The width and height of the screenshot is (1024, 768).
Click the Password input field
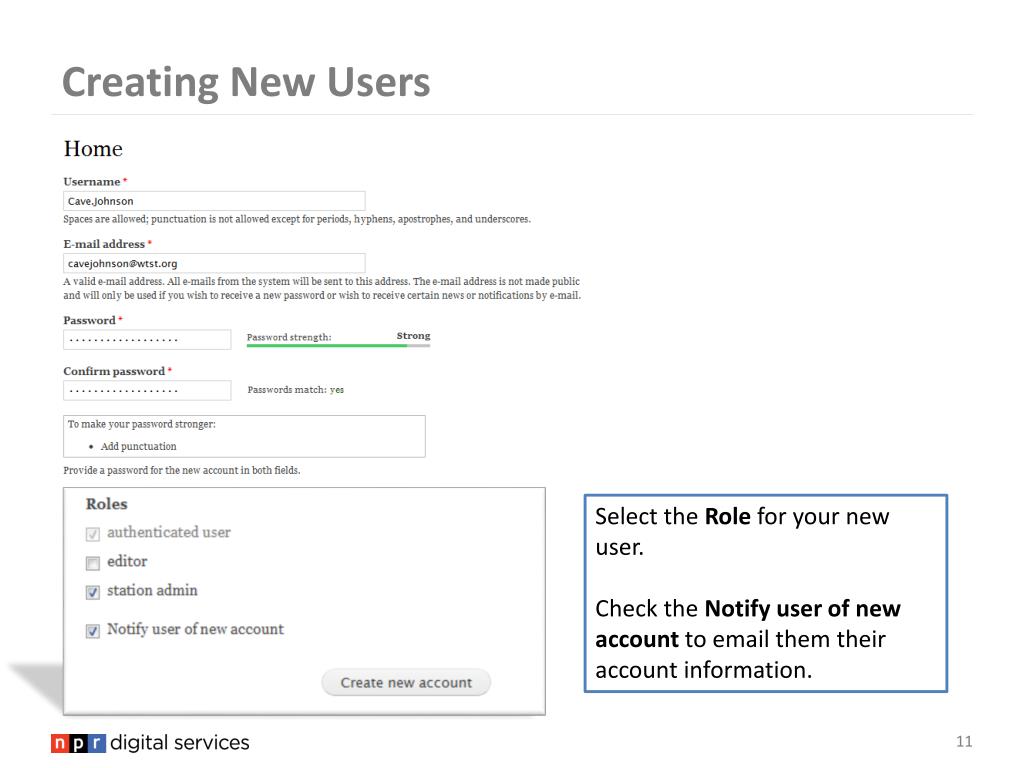tap(147, 340)
